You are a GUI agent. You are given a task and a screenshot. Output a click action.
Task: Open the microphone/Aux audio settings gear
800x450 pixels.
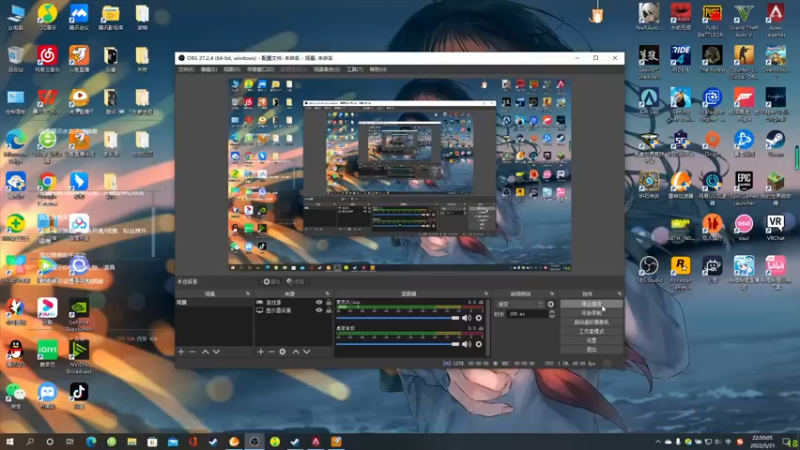(479, 318)
